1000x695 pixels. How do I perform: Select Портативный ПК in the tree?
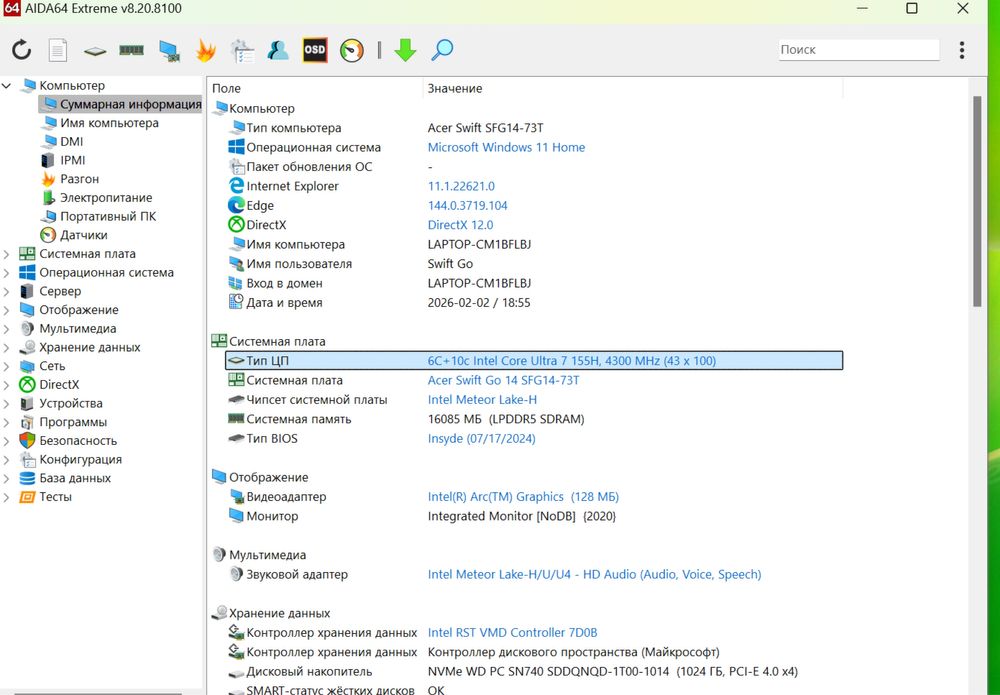click(108, 216)
